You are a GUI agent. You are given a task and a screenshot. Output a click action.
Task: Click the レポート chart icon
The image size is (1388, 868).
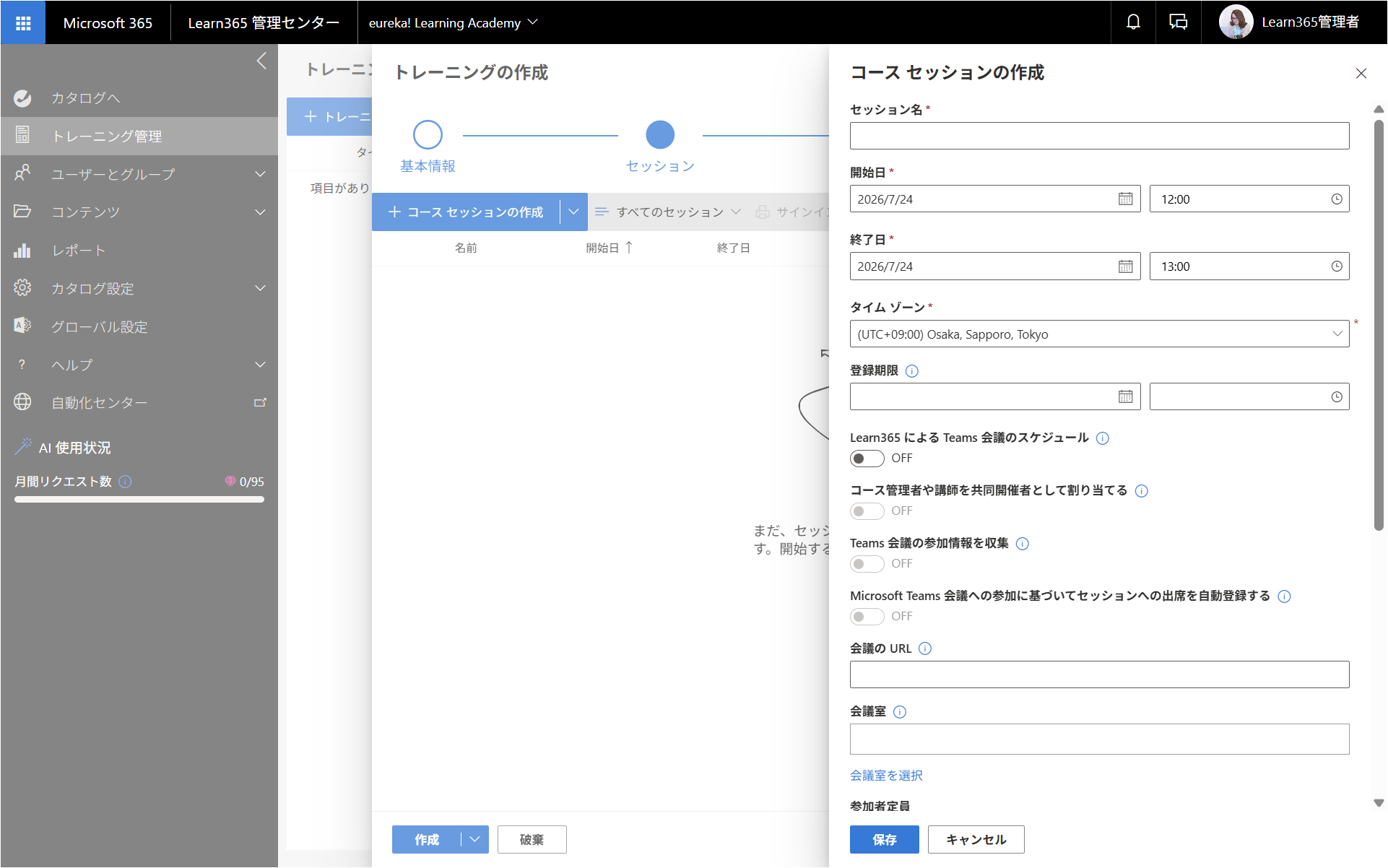coord(22,251)
